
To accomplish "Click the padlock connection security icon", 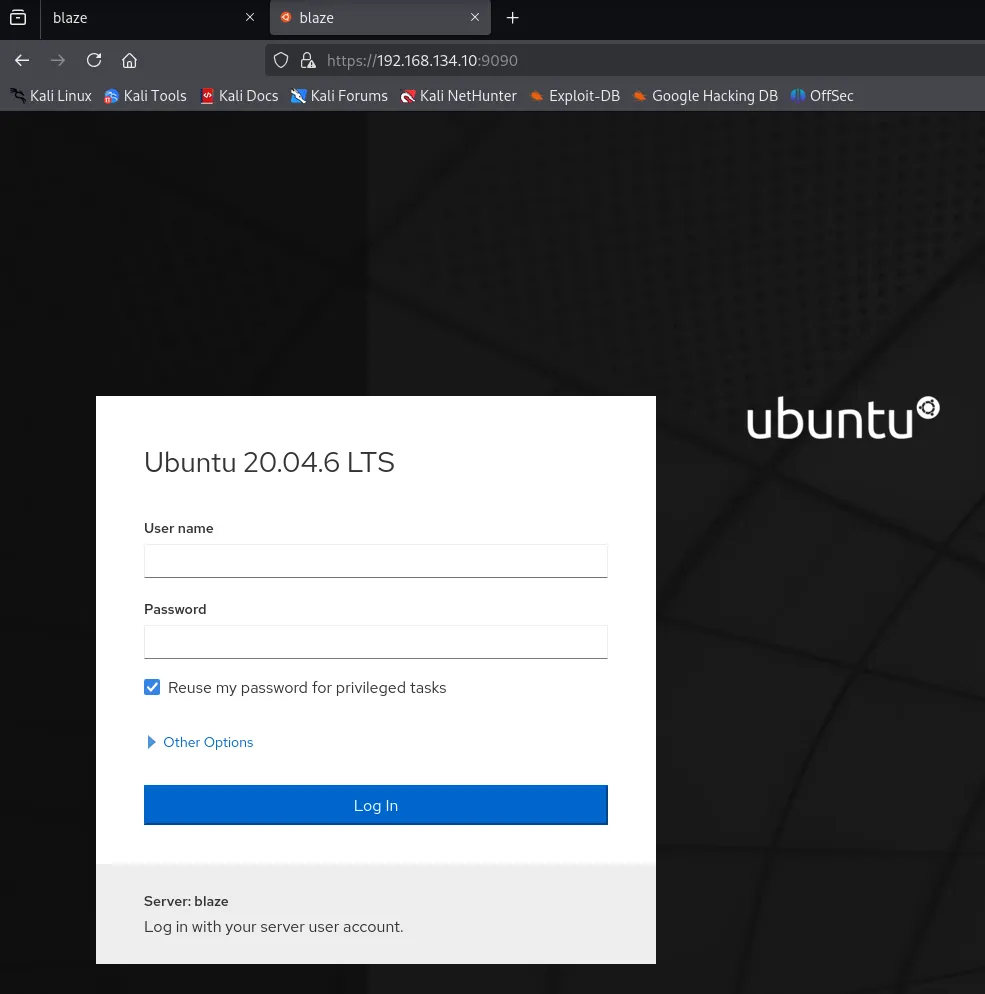I will [307, 60].
